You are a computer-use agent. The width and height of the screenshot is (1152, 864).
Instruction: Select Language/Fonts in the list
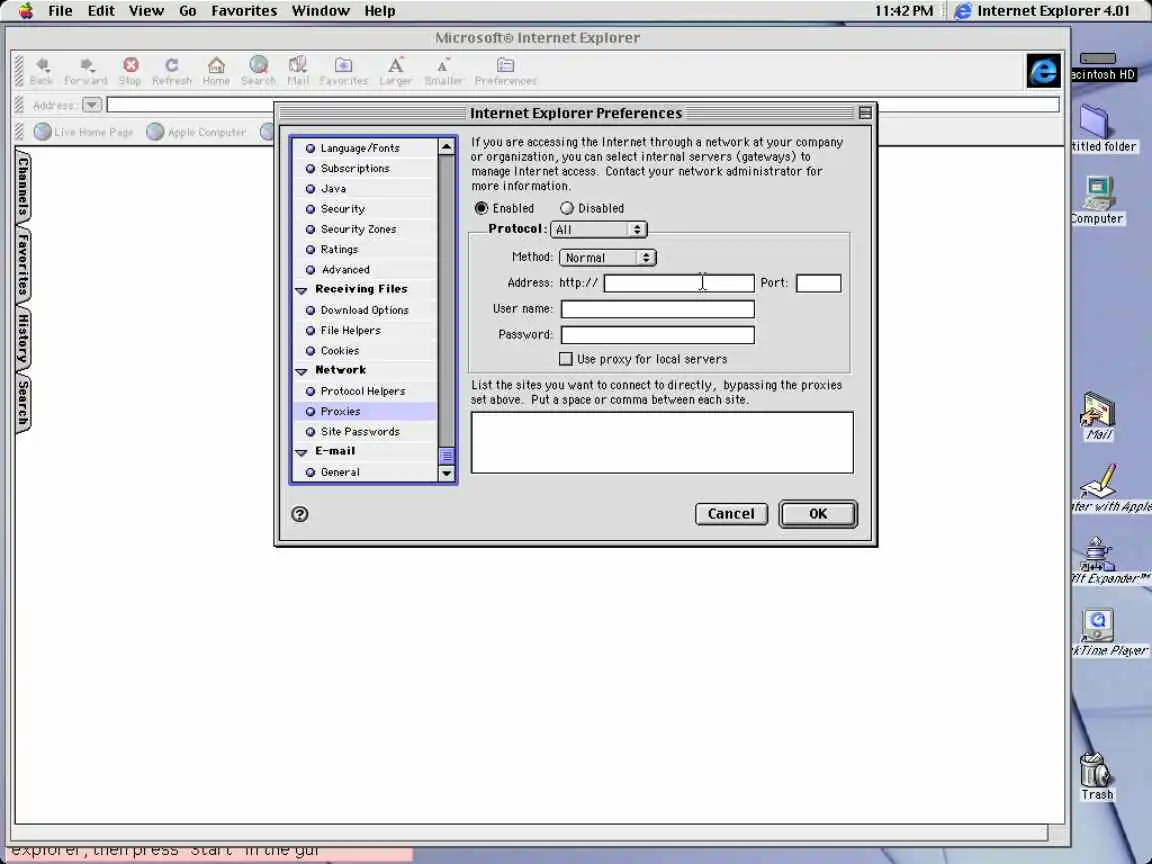[x=364, y=148]
